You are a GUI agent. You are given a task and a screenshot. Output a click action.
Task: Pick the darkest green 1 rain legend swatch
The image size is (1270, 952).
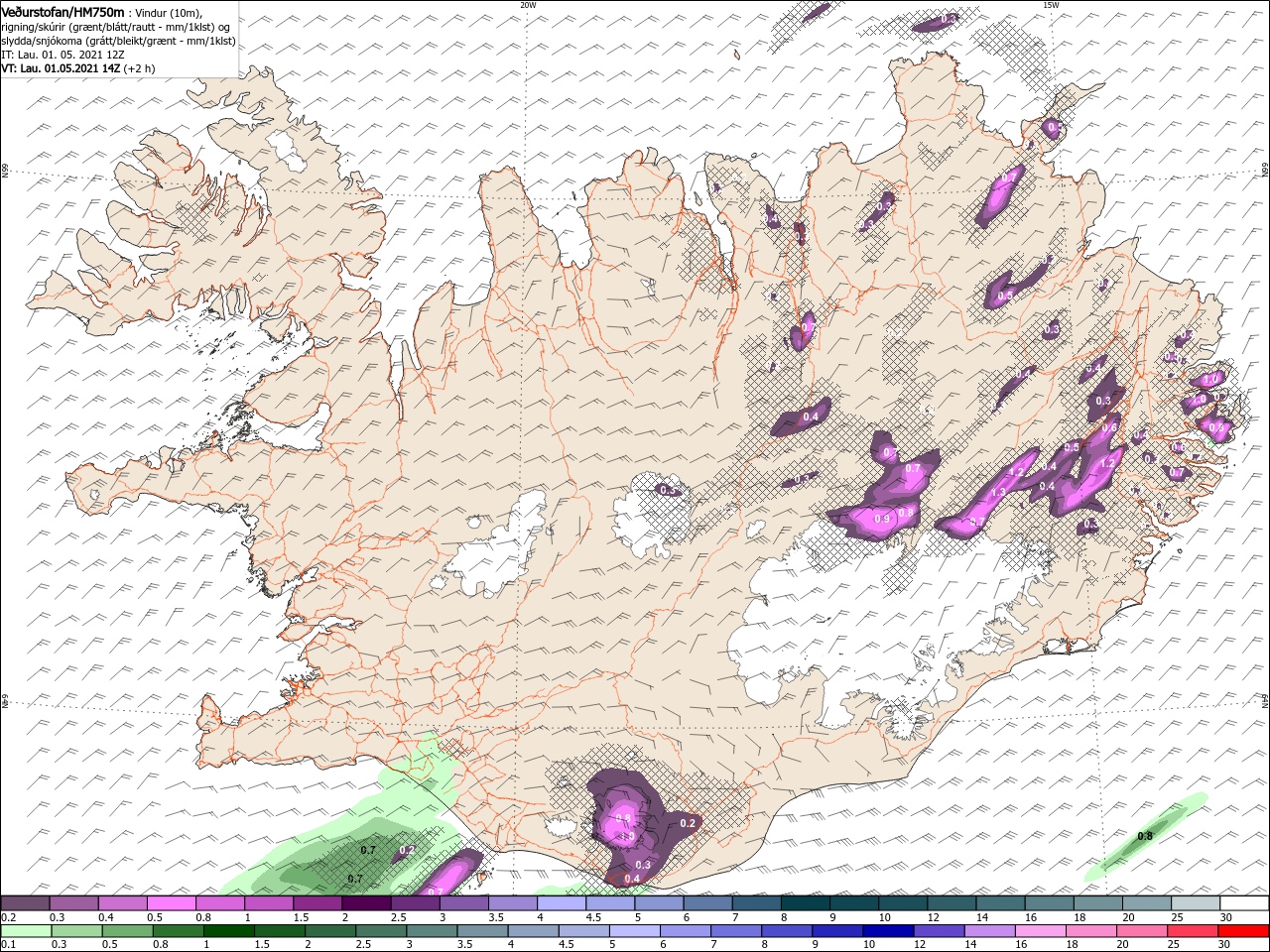tap(228, 931)
